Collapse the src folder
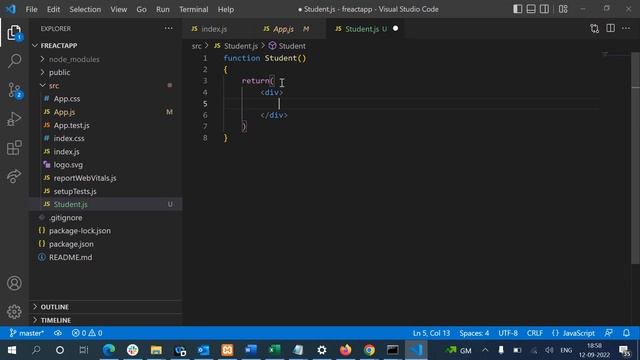 pos(105,86)
